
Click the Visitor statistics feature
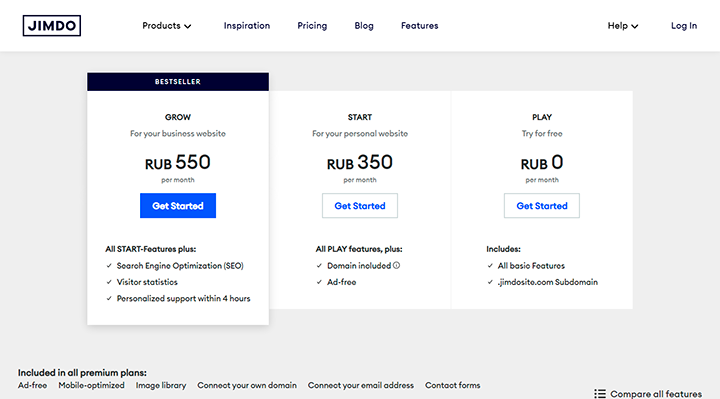pyautogui.click(x=147, y=282)
